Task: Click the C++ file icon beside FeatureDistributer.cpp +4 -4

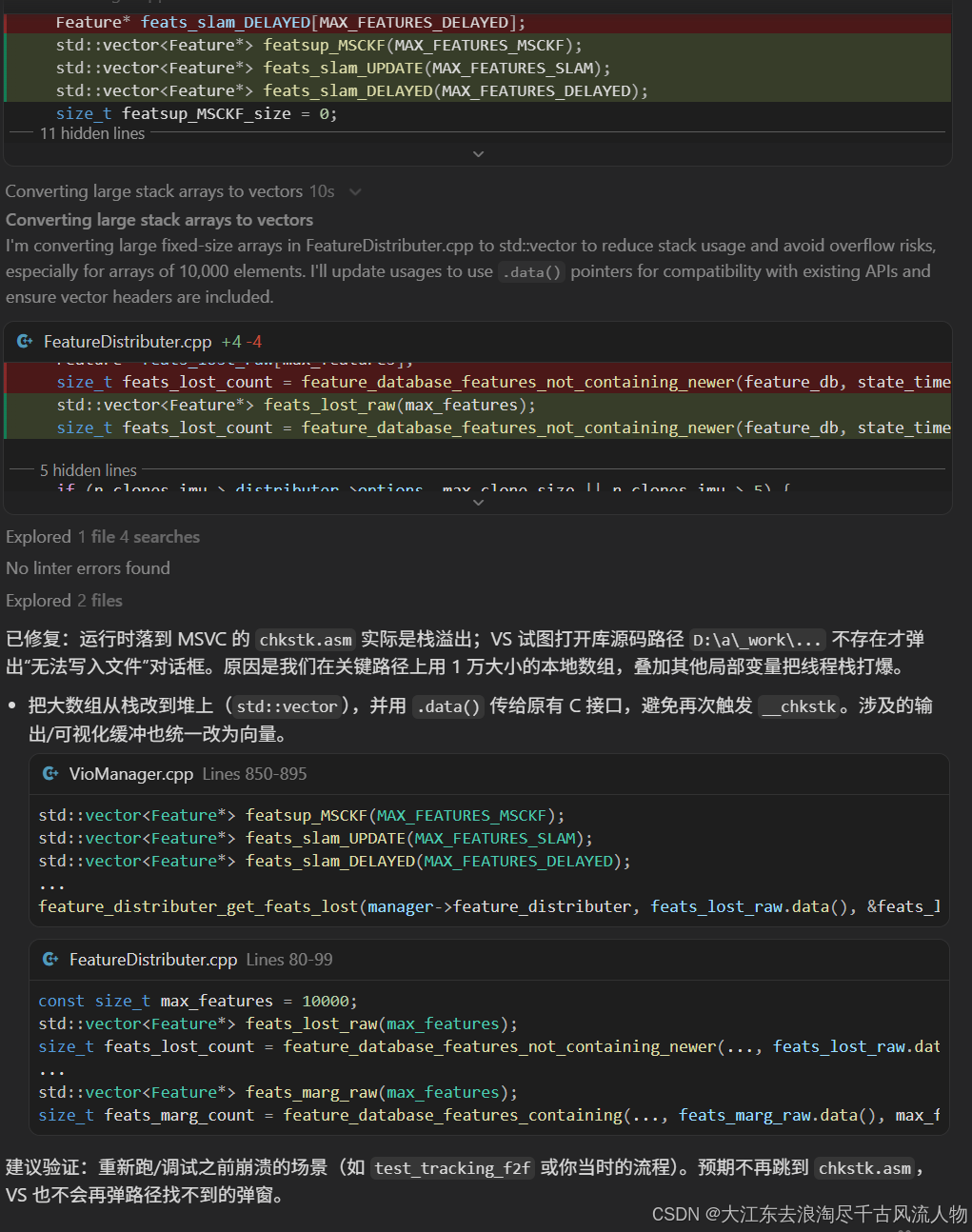Action: [x=25, y=341]
